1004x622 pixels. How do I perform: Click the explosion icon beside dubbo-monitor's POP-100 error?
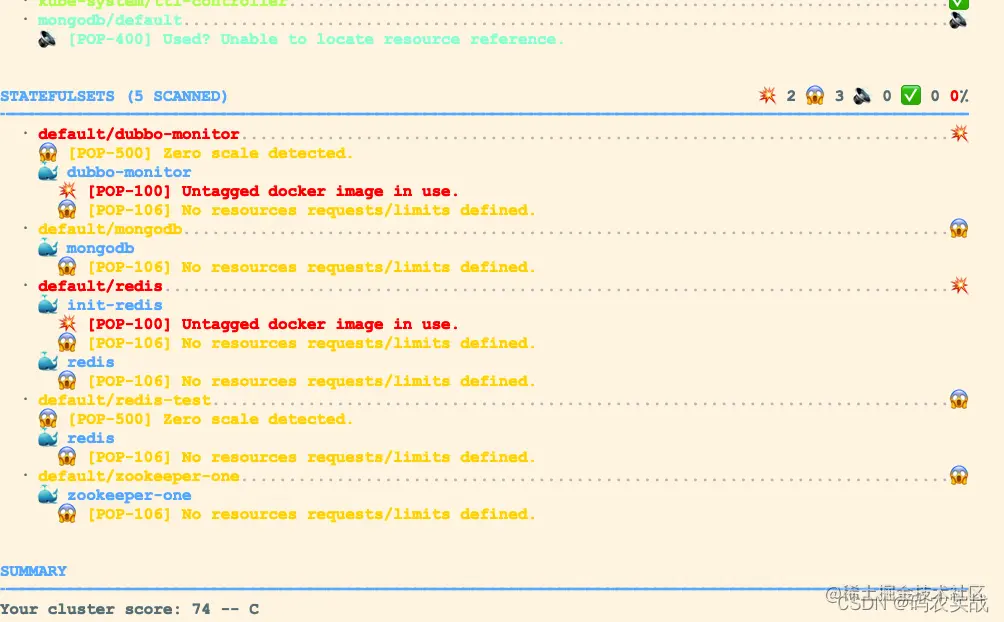click(67, 191)
